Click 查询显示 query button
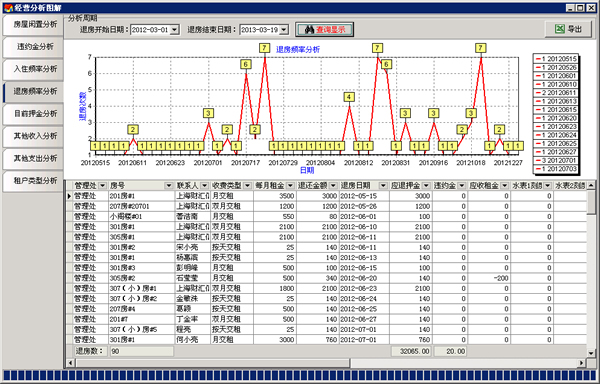 click(324, 29)
